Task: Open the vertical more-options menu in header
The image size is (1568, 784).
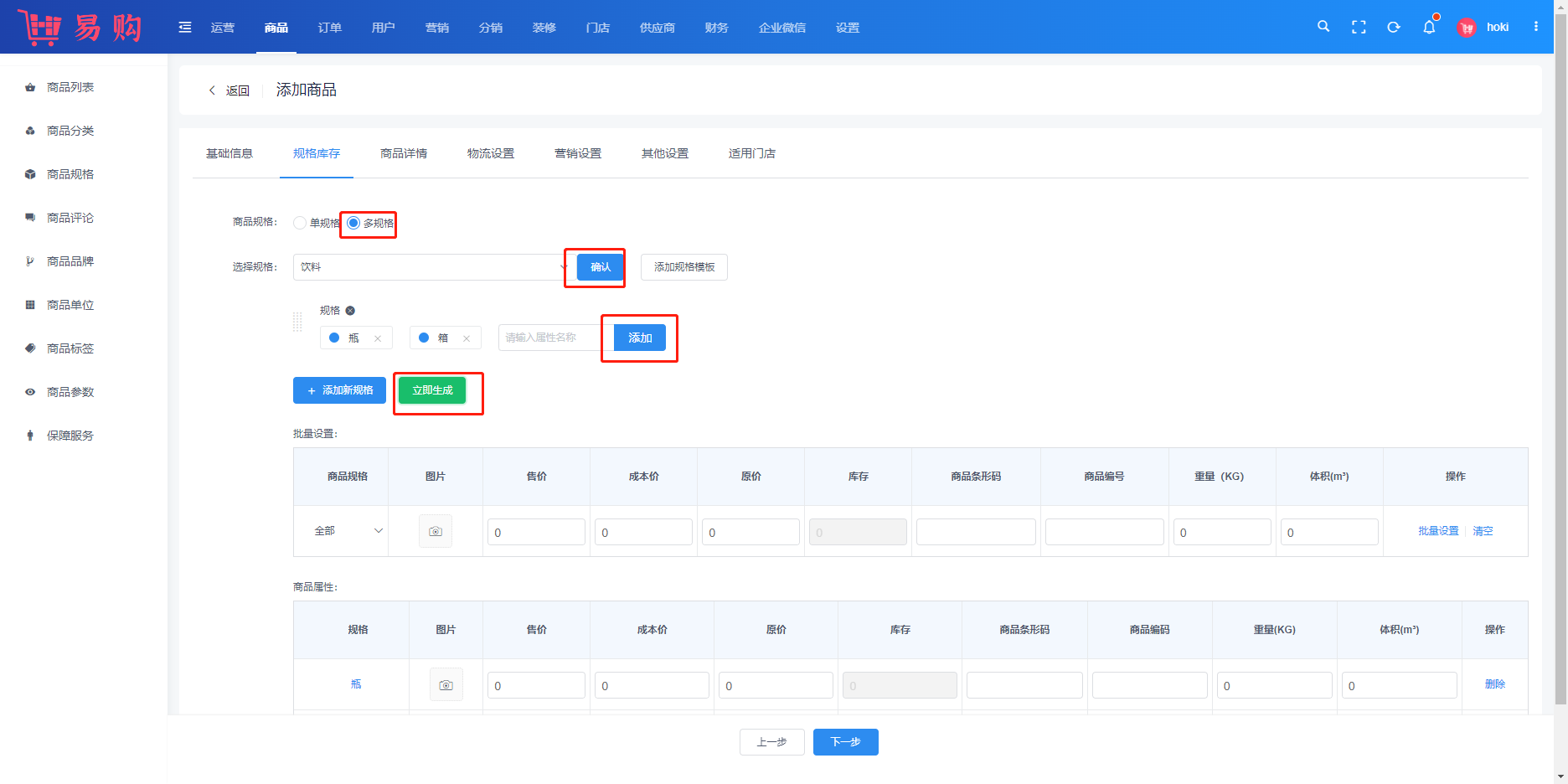Action: (1536, 27)
